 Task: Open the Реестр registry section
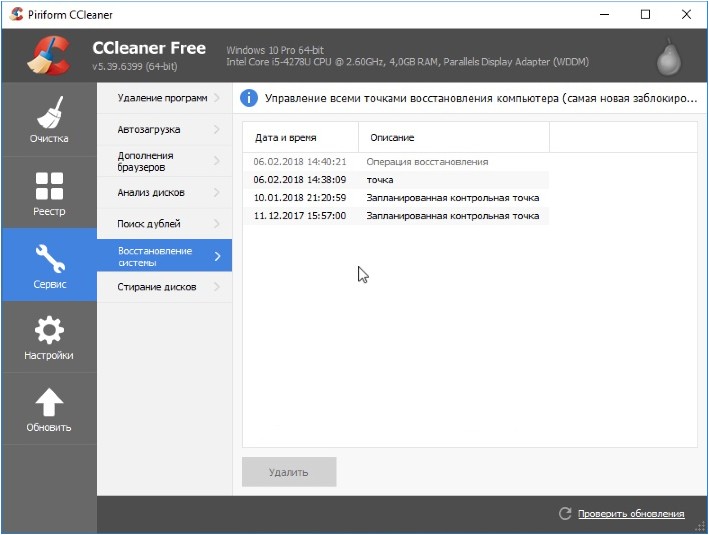pos(49,193)
